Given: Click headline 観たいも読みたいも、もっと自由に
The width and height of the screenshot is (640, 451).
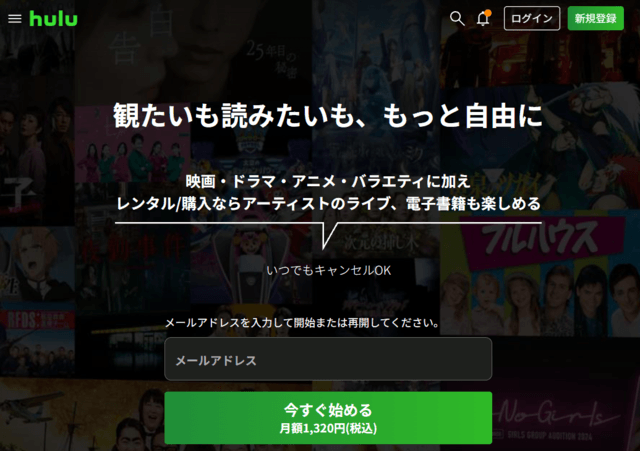Looking at the screenshot, I should [x=328, y=116].
